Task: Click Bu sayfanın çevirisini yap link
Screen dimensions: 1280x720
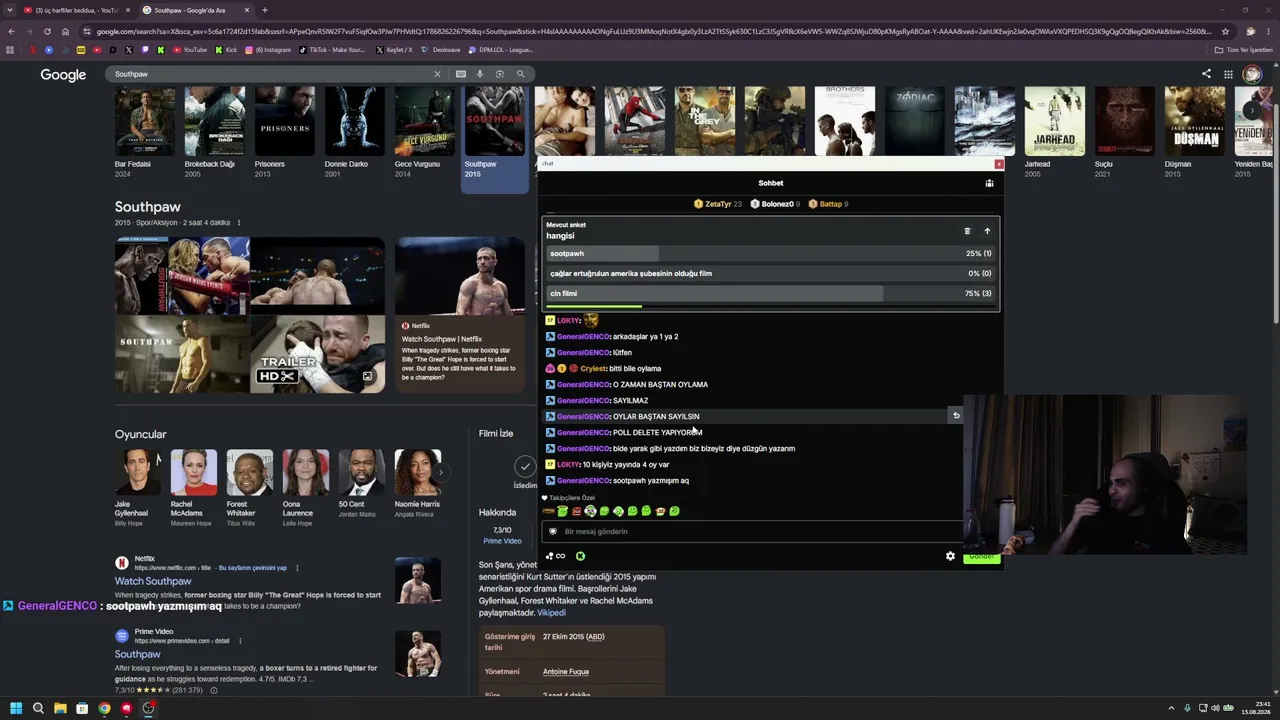Action: 252,568
